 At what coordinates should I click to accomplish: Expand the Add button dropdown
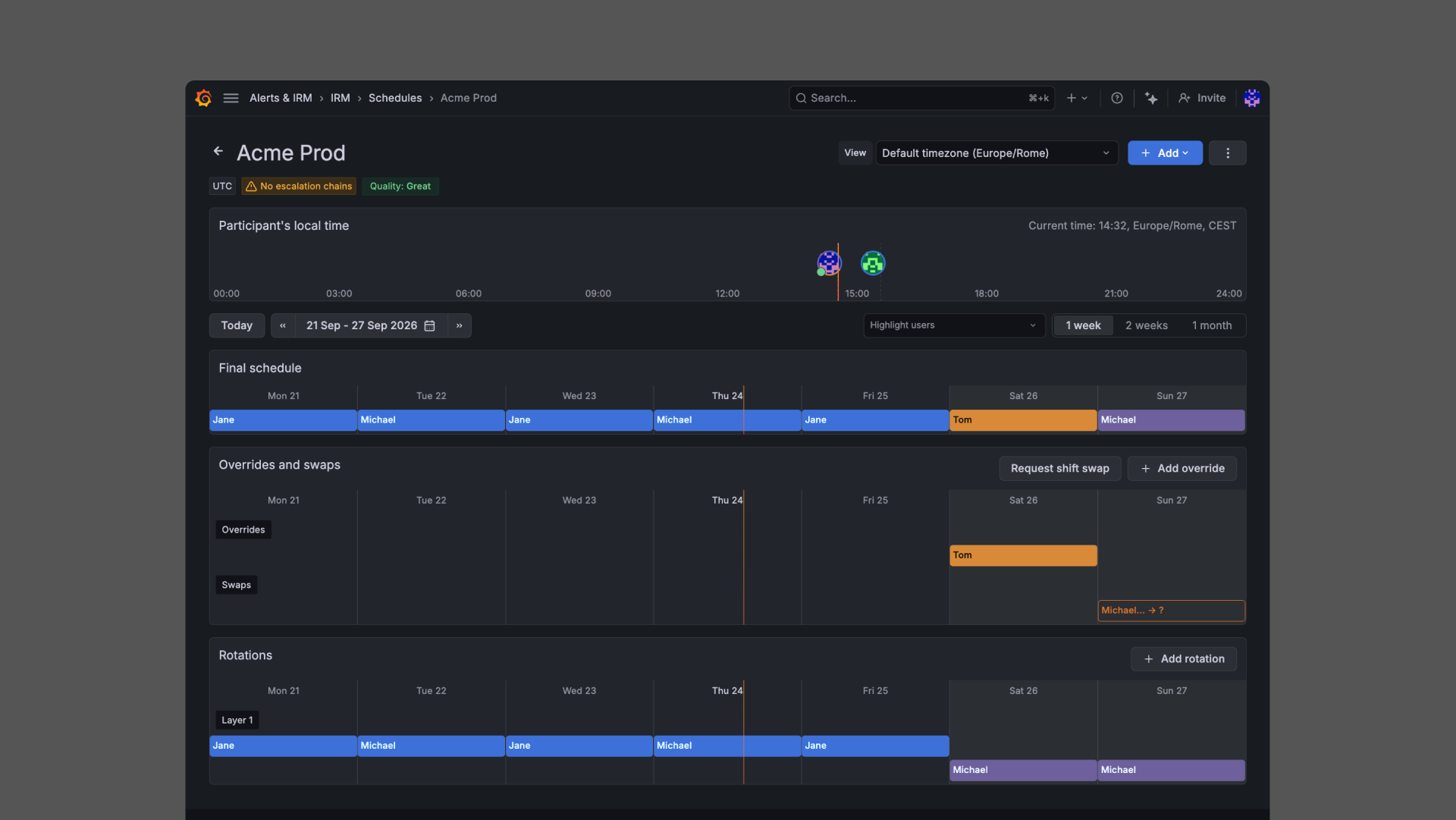pos(1165,152)
